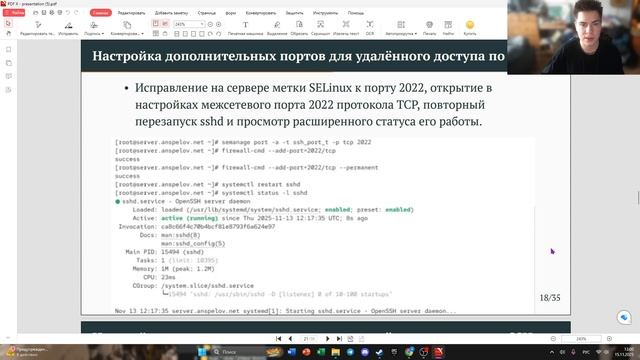The height and width of the screenshot is (360, 640).
Task: Click the redo arrow in quick toolbar
Action: point(76,13)
